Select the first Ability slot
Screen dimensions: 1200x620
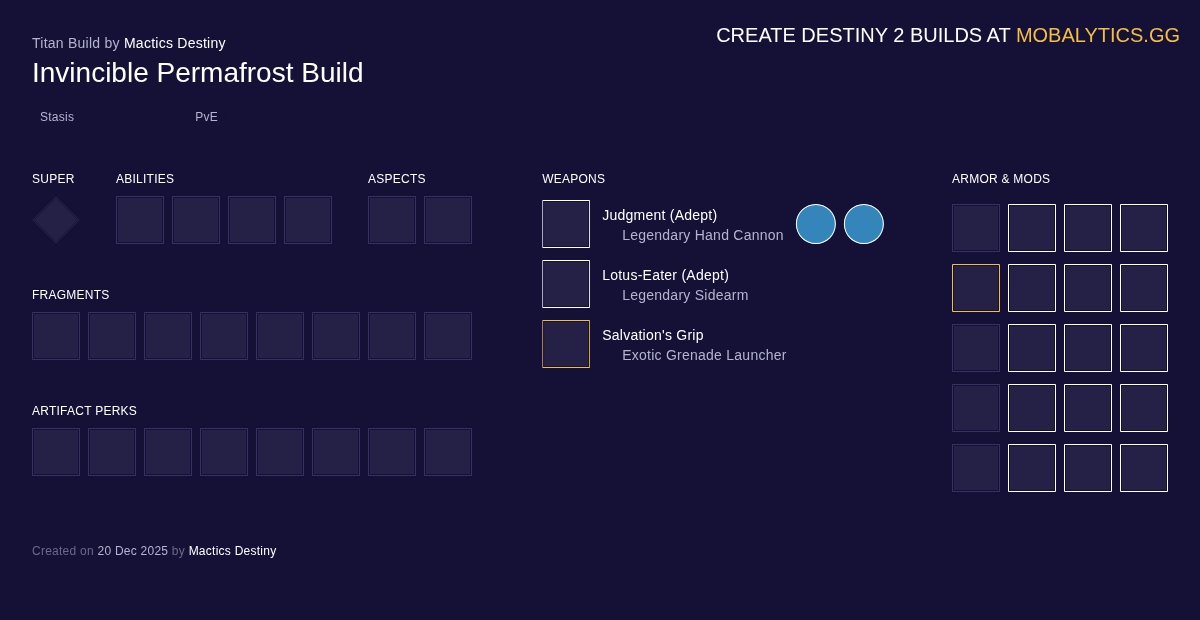coord(140,219)
